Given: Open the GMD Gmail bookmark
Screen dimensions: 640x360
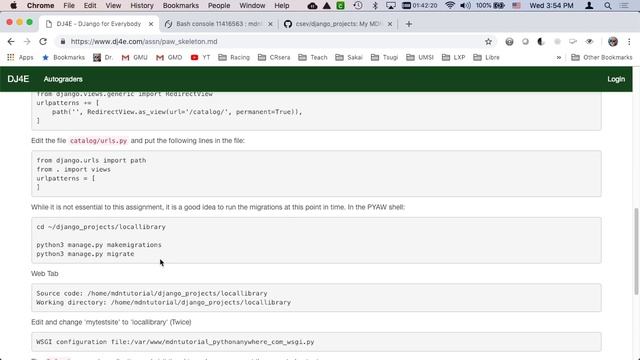Looking at the screenshot, I should pos(169,58).
